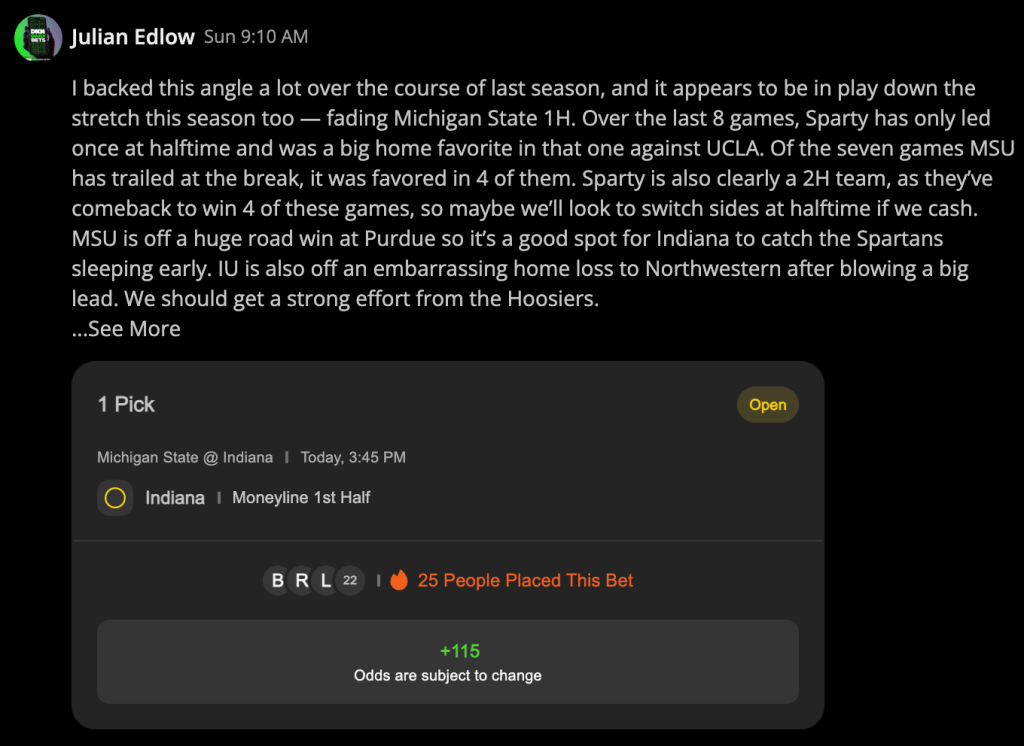The height and width of the screenshot is (746, 1024).
Task: Click the Open status badge
Action: [767, 405]
